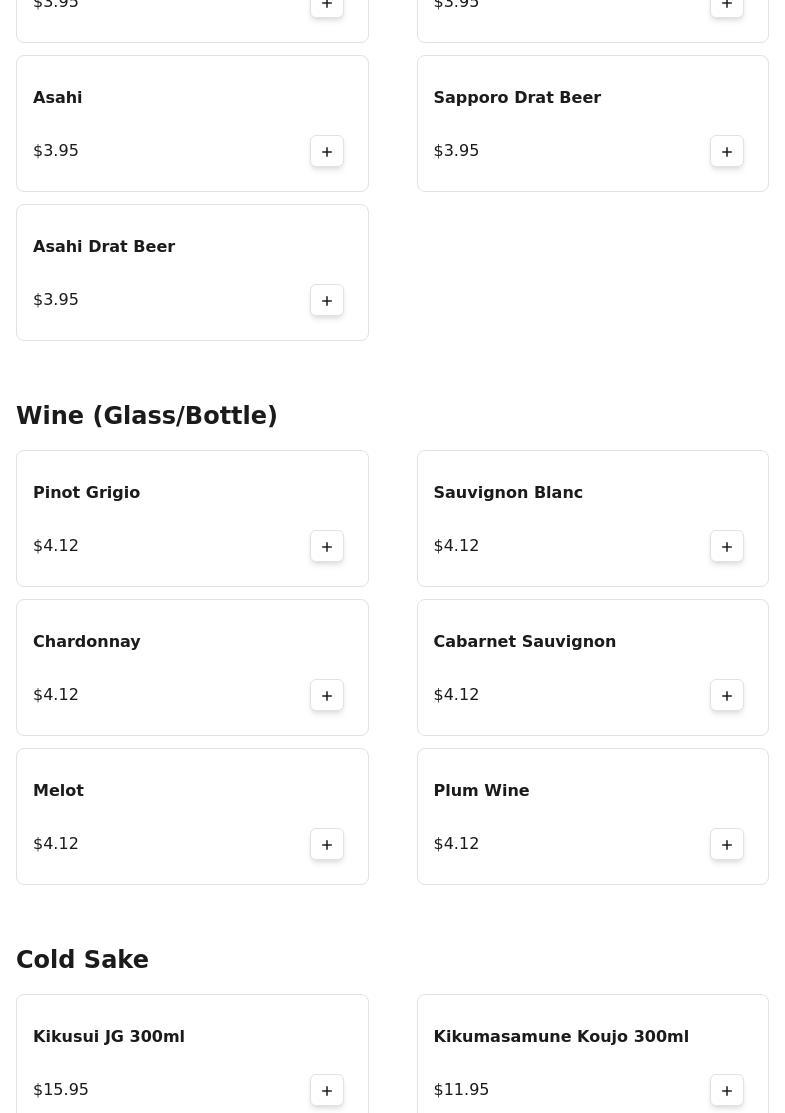Image resolution: width=785 pixels, height=1113 pixels.
Task: Add Plum Wine to the cart
Action: click(727, 844)
